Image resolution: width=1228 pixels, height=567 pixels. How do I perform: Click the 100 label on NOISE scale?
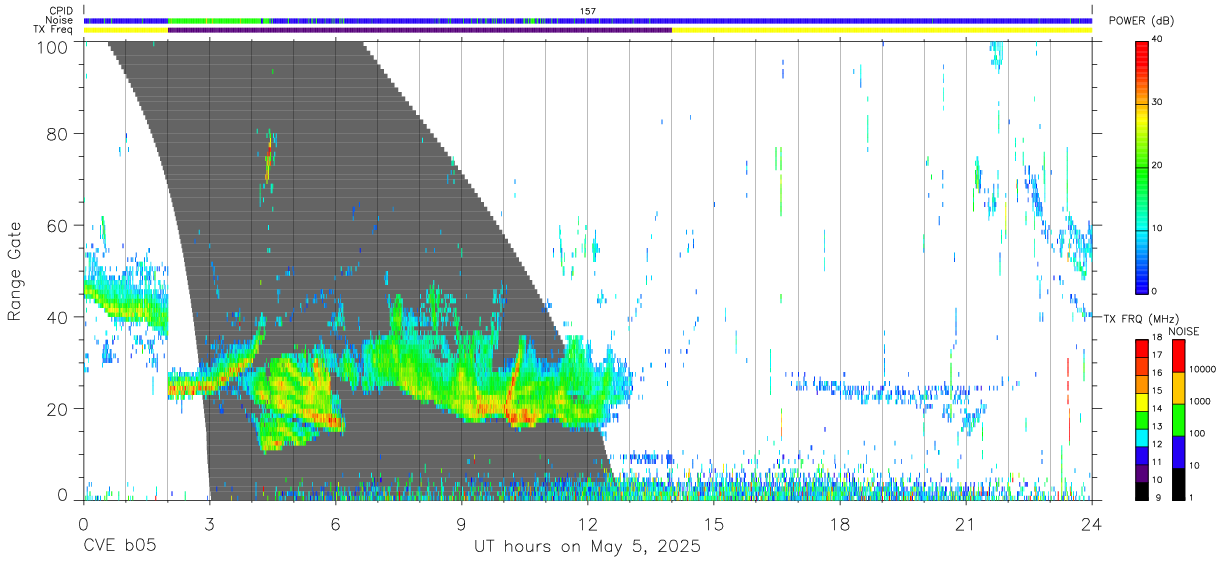tap(1196, 433)
